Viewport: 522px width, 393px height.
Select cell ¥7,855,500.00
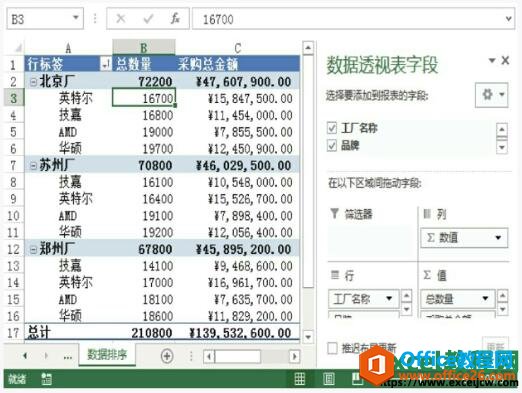pyautogui.click(x=237, y=132)
